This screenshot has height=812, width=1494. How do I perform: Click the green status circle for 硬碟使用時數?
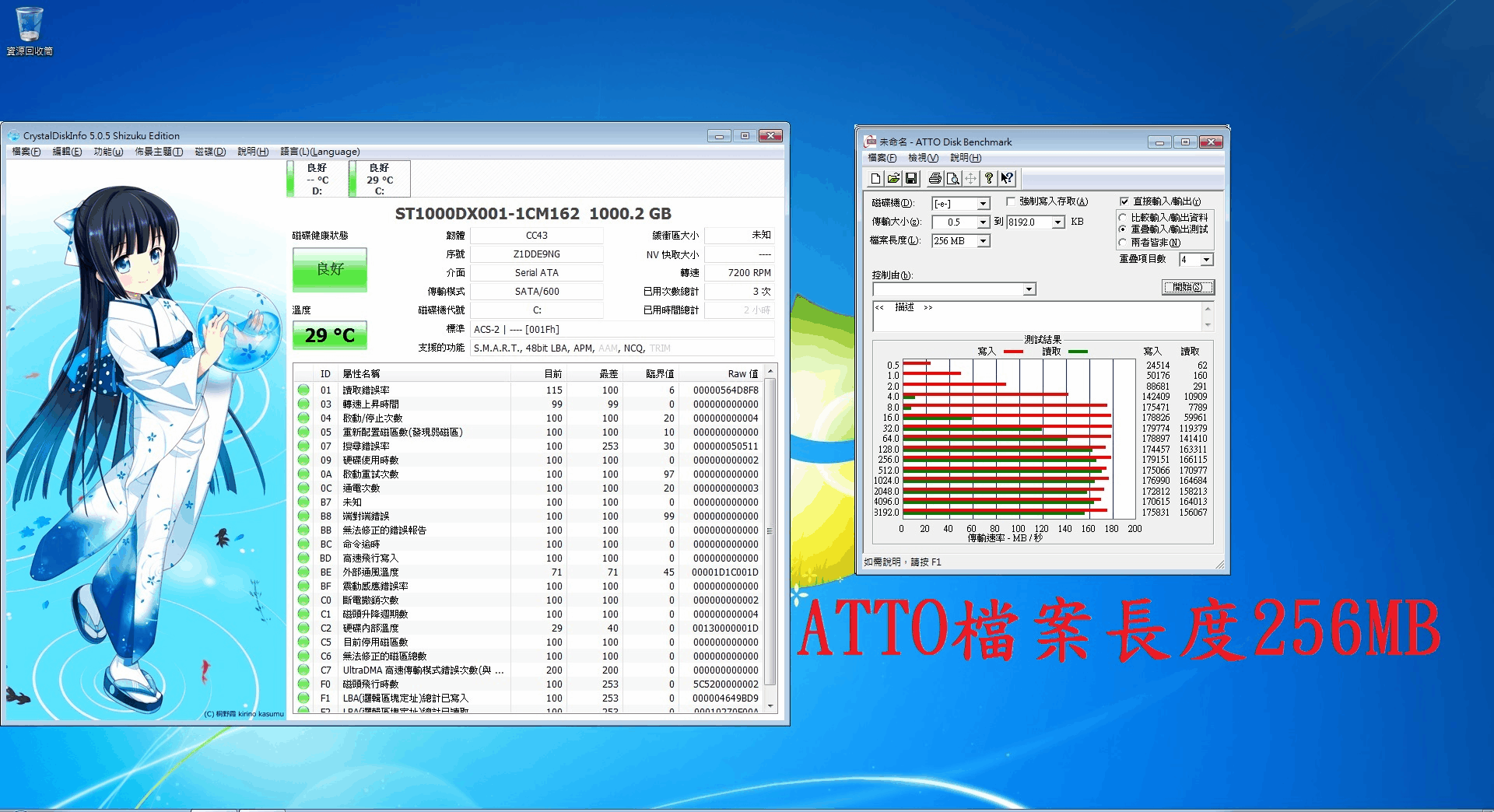tap(303, 460)
